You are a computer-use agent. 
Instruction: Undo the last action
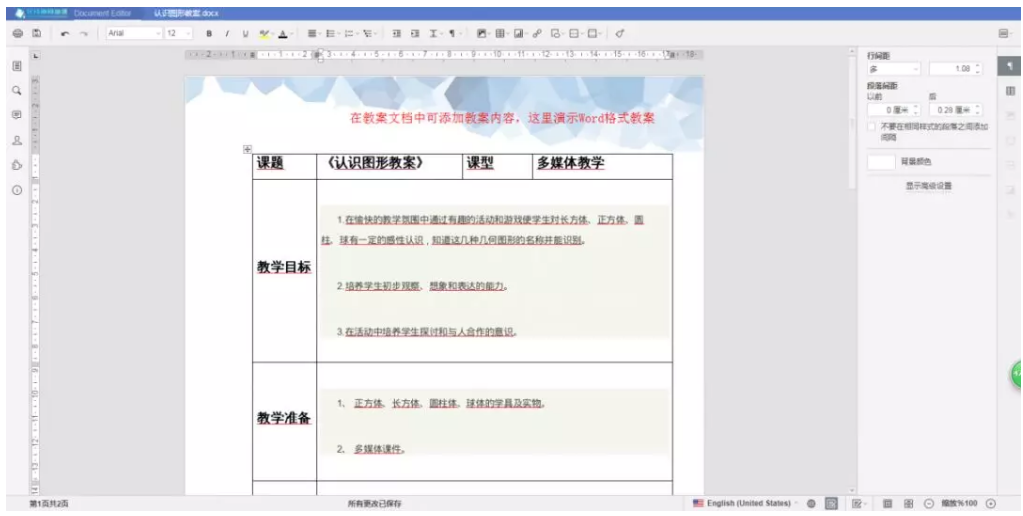(x=65, y=33)
